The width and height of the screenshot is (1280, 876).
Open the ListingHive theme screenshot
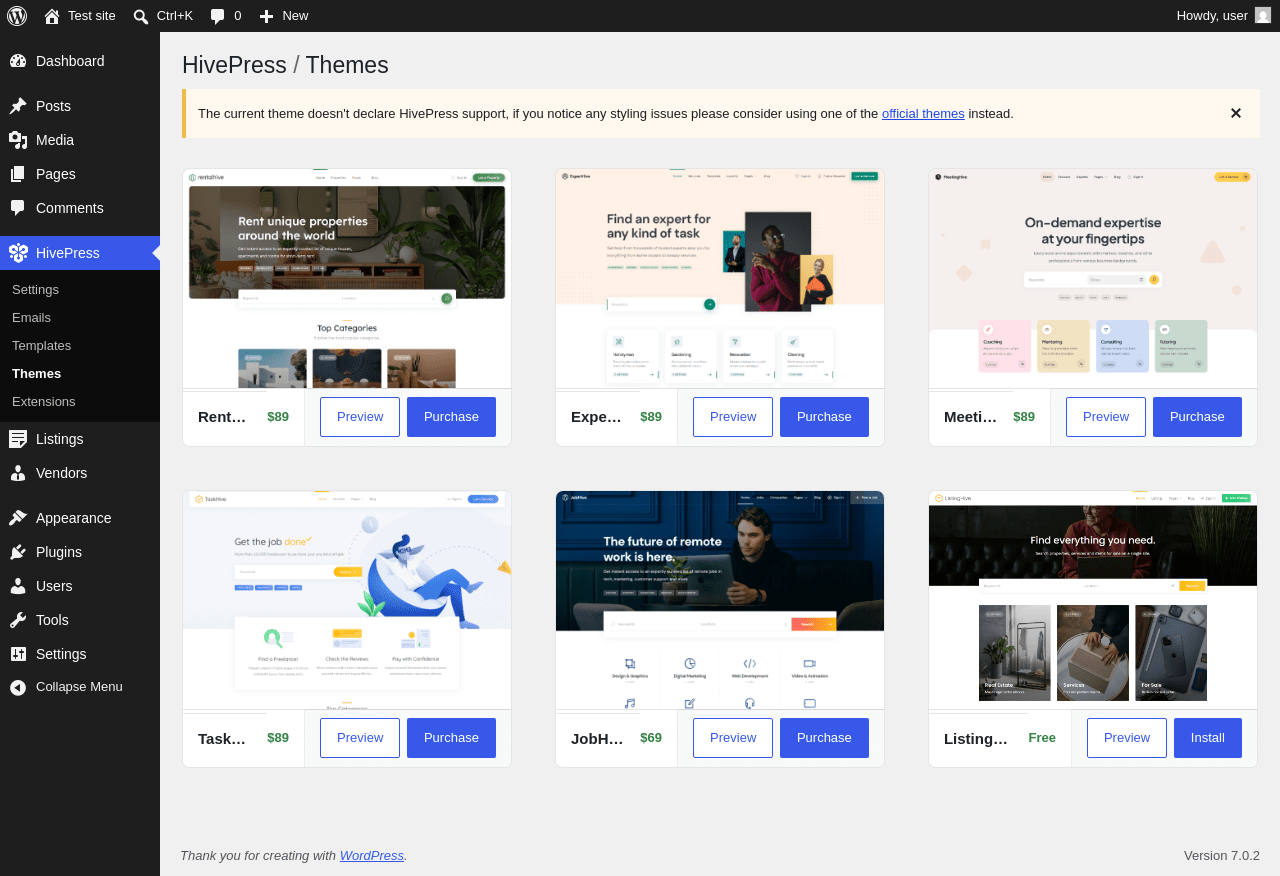point(1093,600)
